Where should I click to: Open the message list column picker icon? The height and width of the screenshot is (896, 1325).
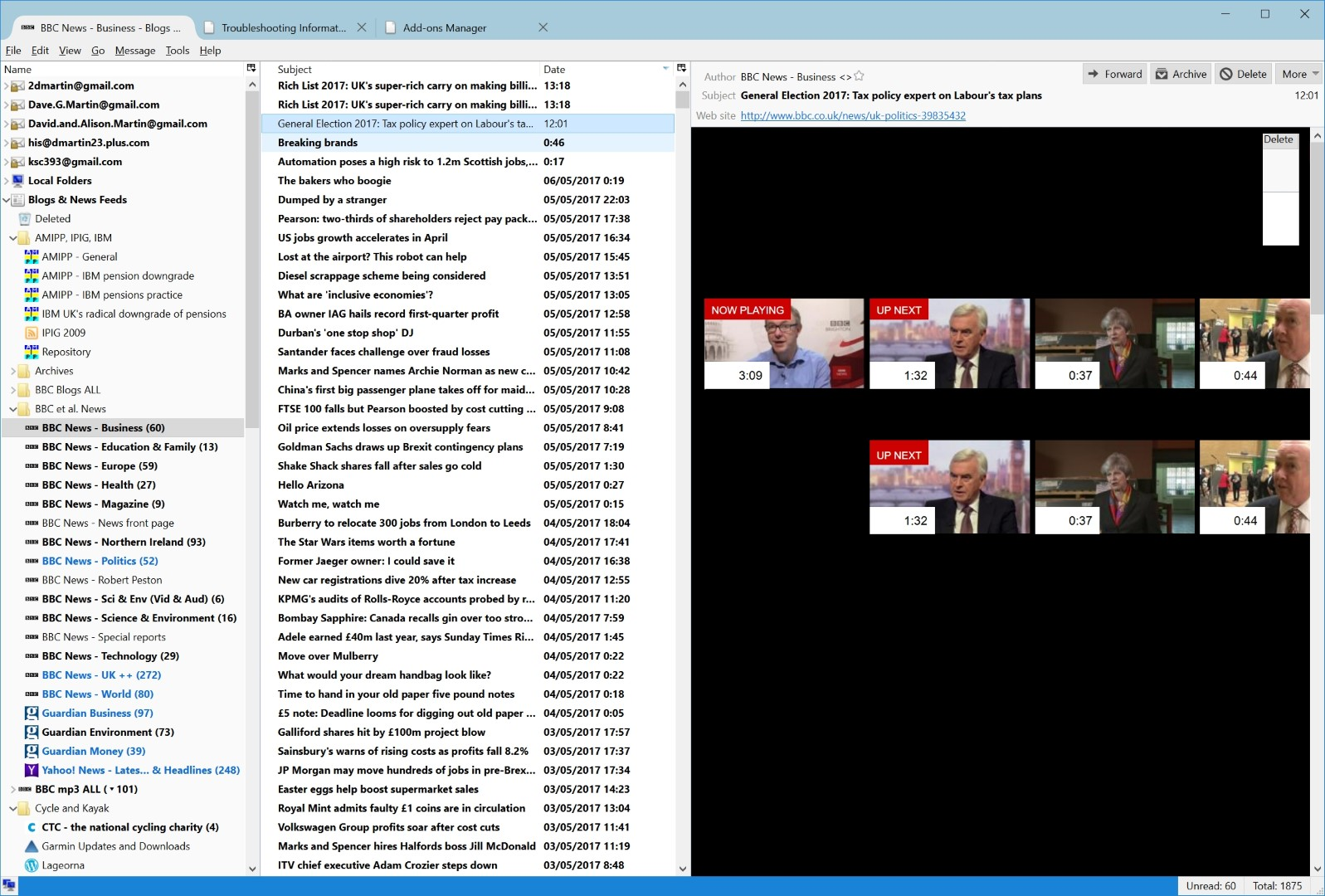(x=681, y=68)
